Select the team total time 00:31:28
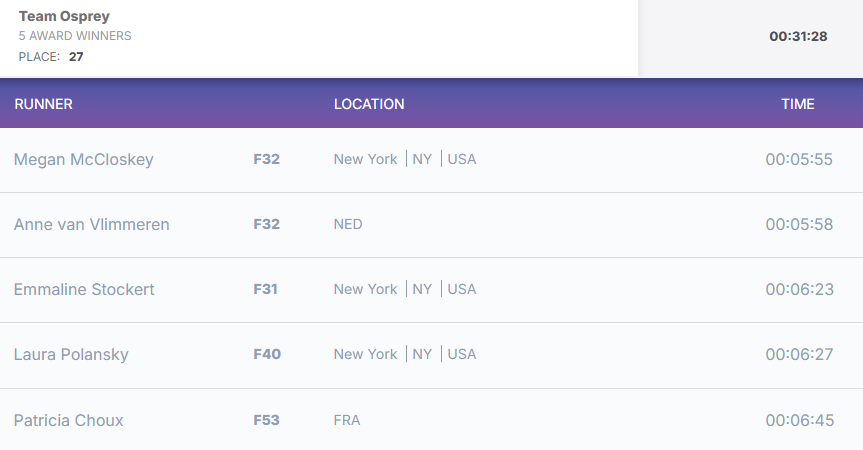The height and width of the screenshot is (450, 863). (799, 36)
